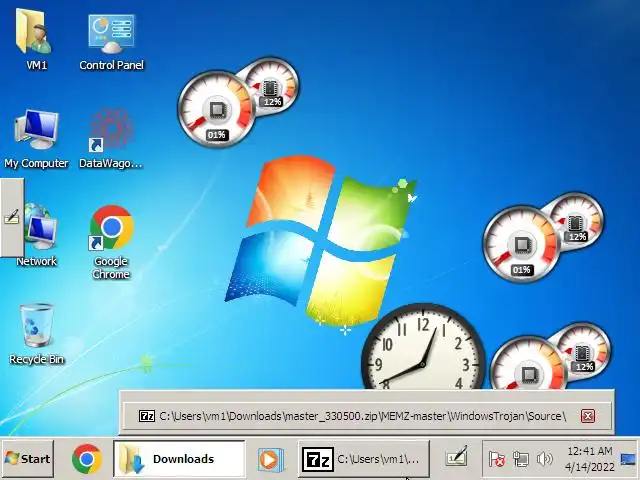Click the middle right gadget's 12% memory dial
Viewport: 640px width, 480px height.
(575, 222)
